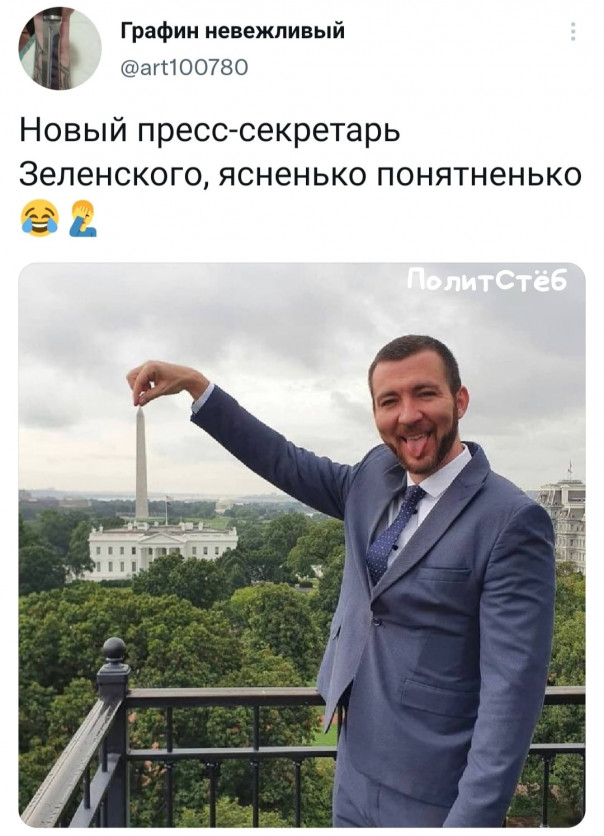Click the ball finial on the railing post
This screenshot has height=836, width=604.
coord(114,649)
